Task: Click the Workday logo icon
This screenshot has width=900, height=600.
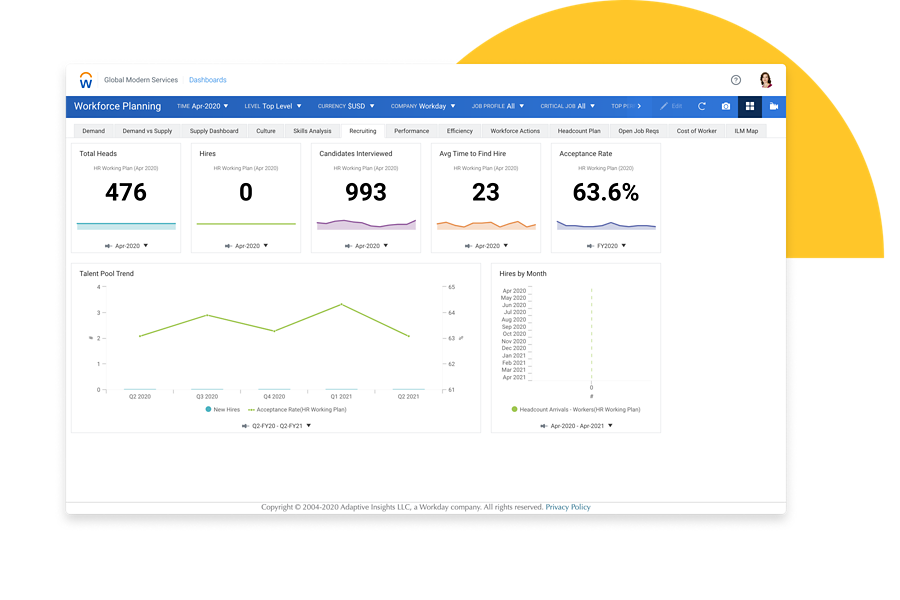Action: [x=86, y=80]
